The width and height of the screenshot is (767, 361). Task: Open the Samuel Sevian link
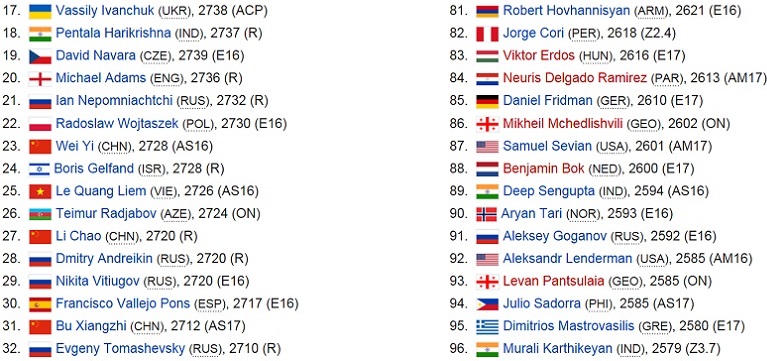coord(547,146)
